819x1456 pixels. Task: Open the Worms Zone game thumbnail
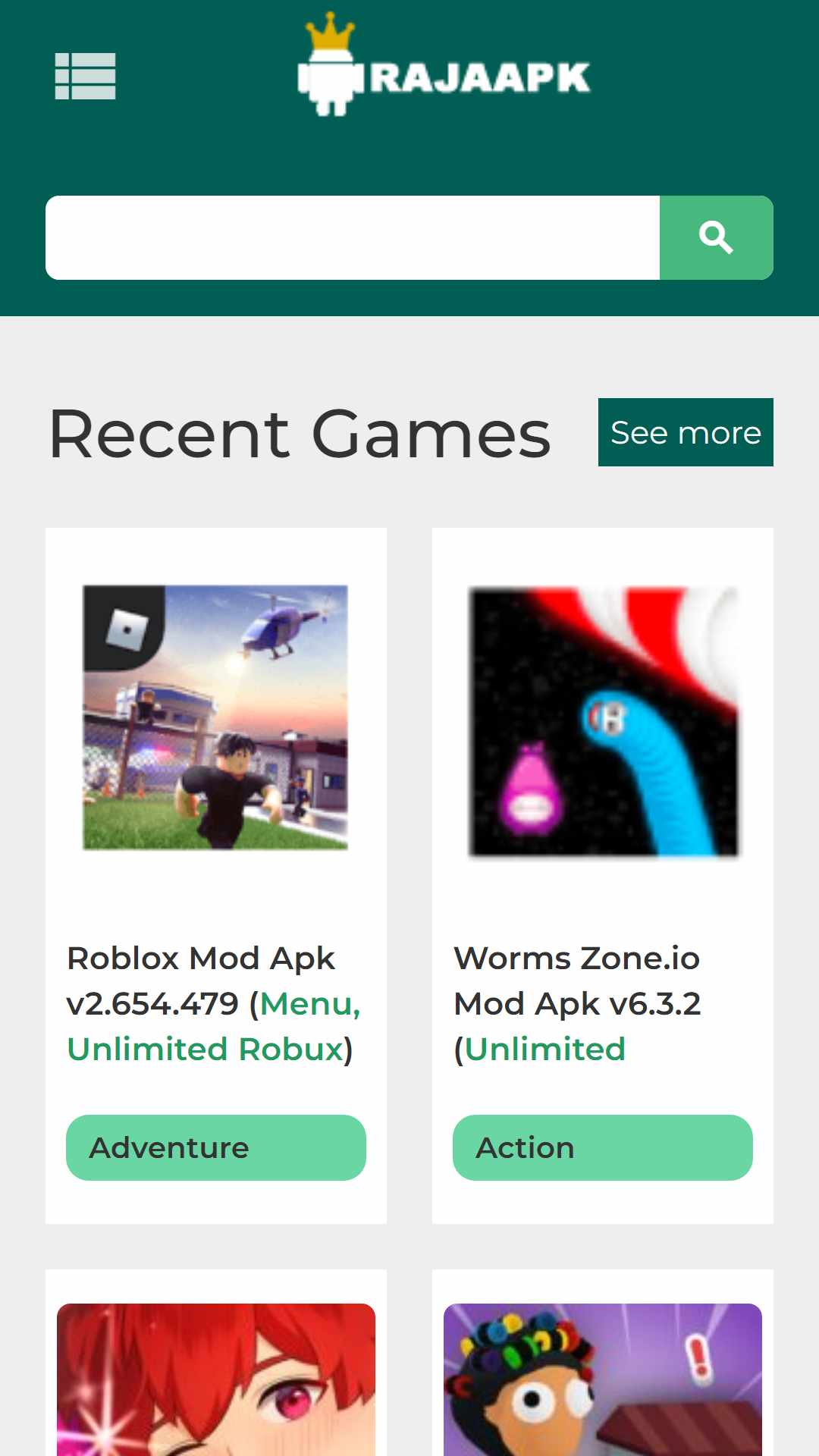click(x=603, y=721)
